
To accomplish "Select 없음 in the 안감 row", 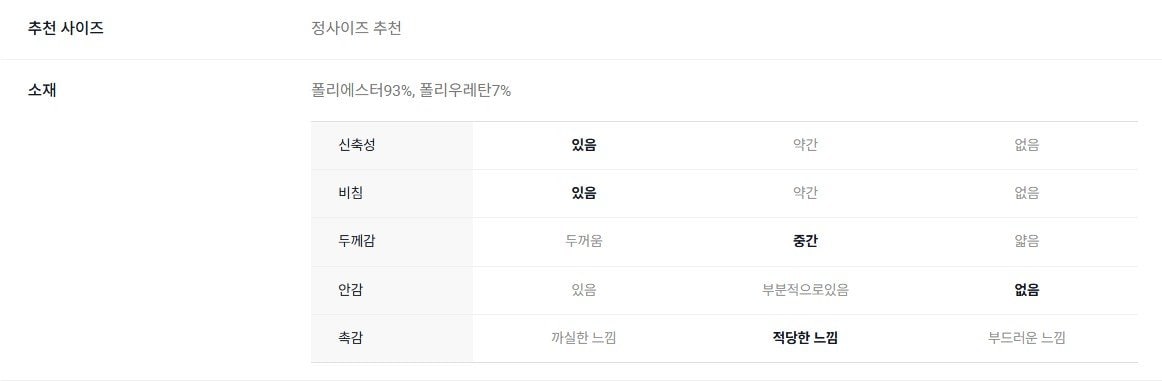I will [x=1026, y=290].
